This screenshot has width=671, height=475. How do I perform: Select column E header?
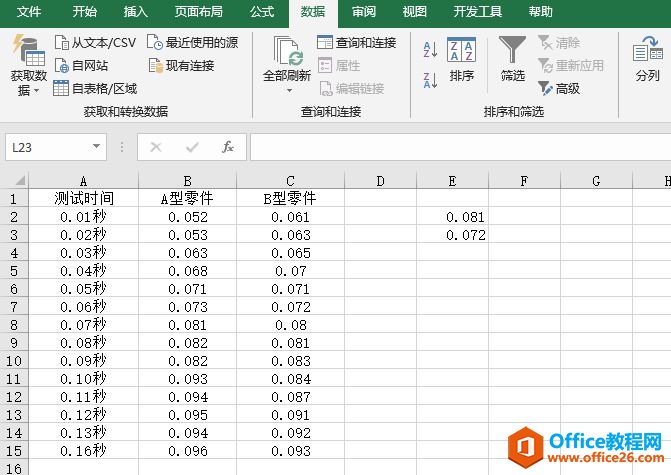[452, 181]
